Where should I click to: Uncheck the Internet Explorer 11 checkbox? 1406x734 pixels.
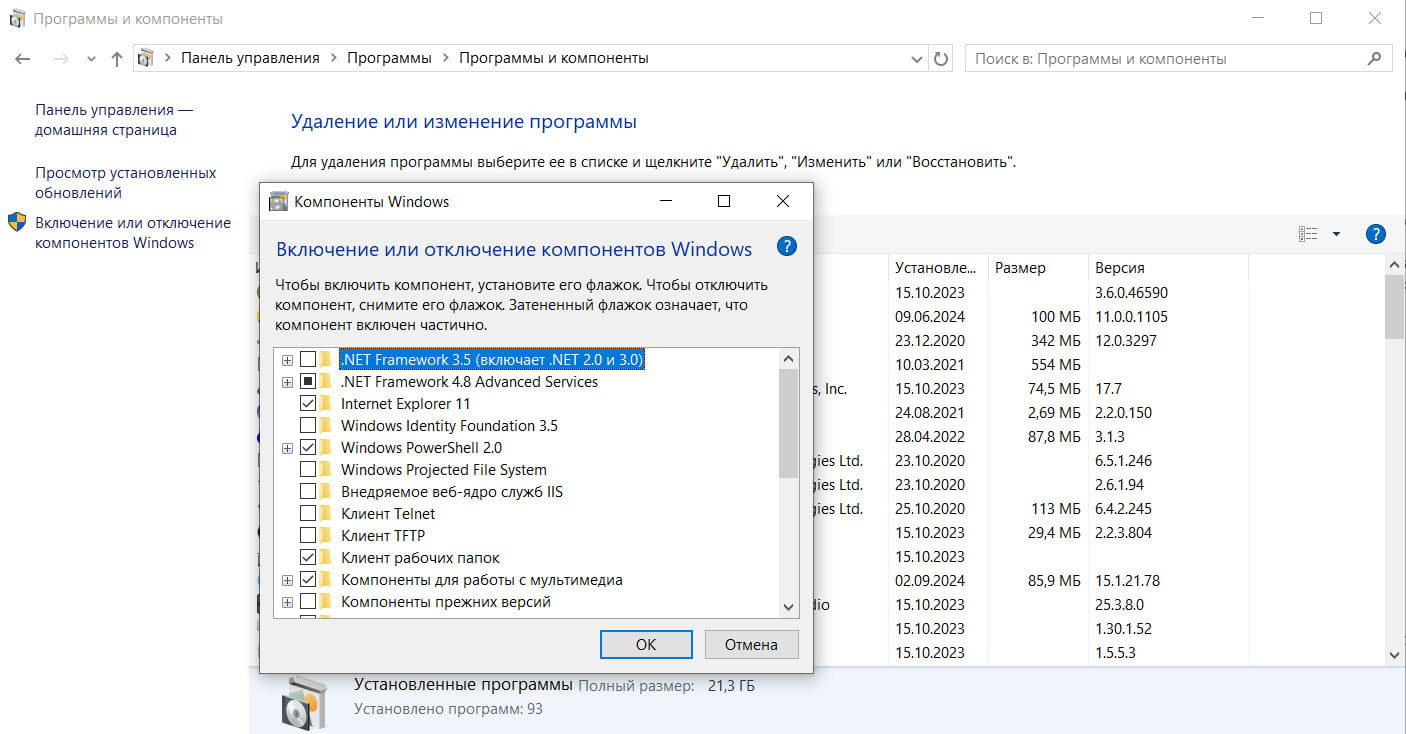click(308, 404)
